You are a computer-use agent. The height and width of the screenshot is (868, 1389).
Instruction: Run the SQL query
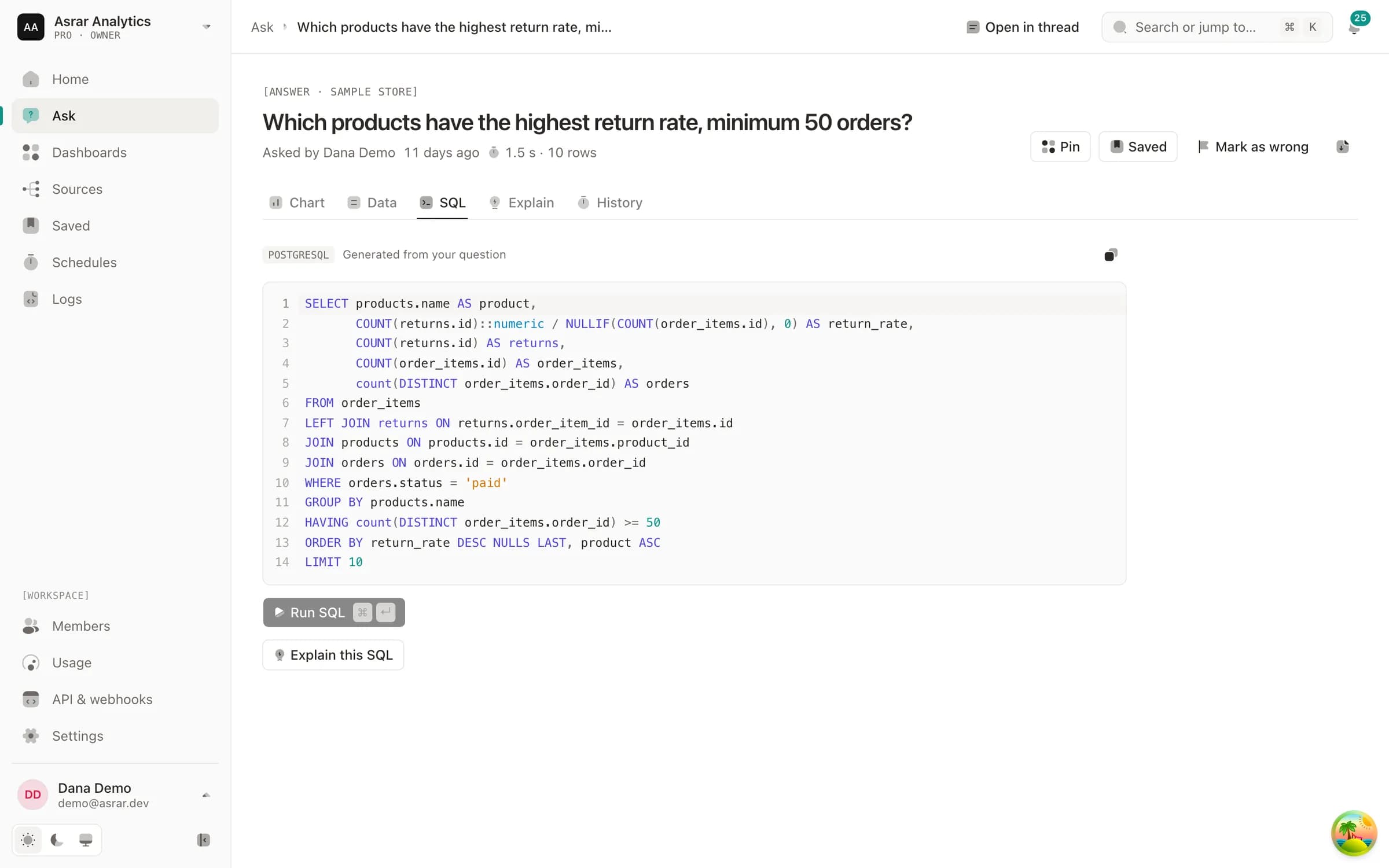point(334,612)
